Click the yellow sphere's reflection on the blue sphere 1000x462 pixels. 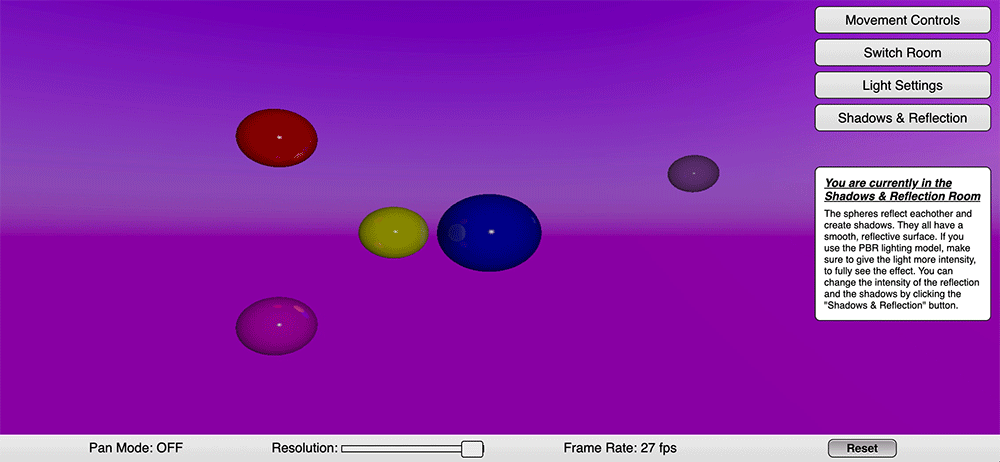coord(456,233)
